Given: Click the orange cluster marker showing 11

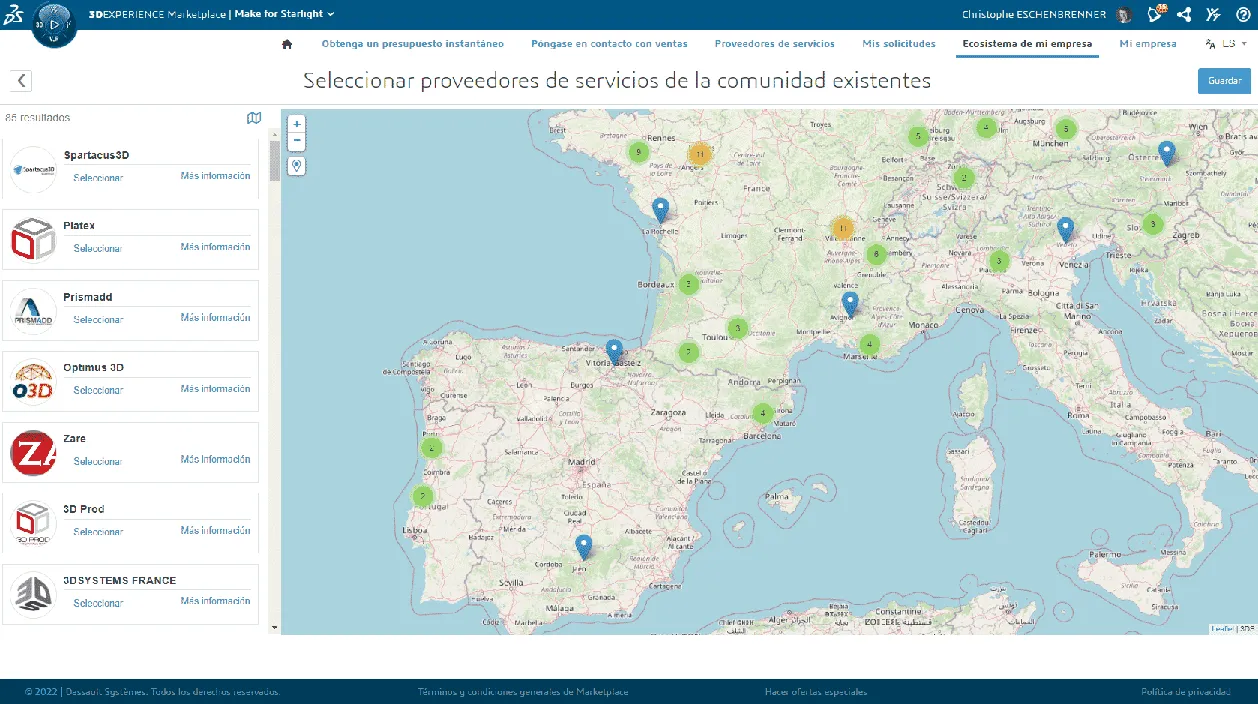Looking at the screenshot, I should click(x=700, y=154).
